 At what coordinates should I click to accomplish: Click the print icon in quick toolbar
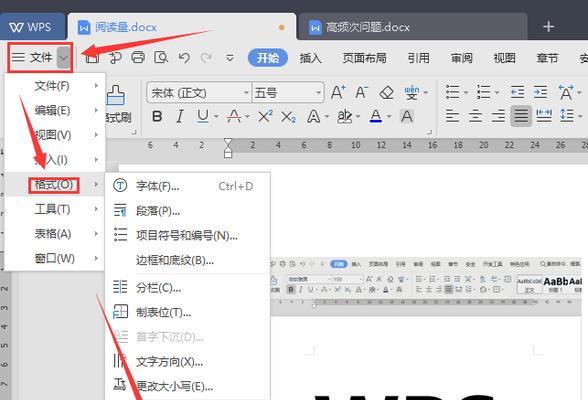[138, 58]
